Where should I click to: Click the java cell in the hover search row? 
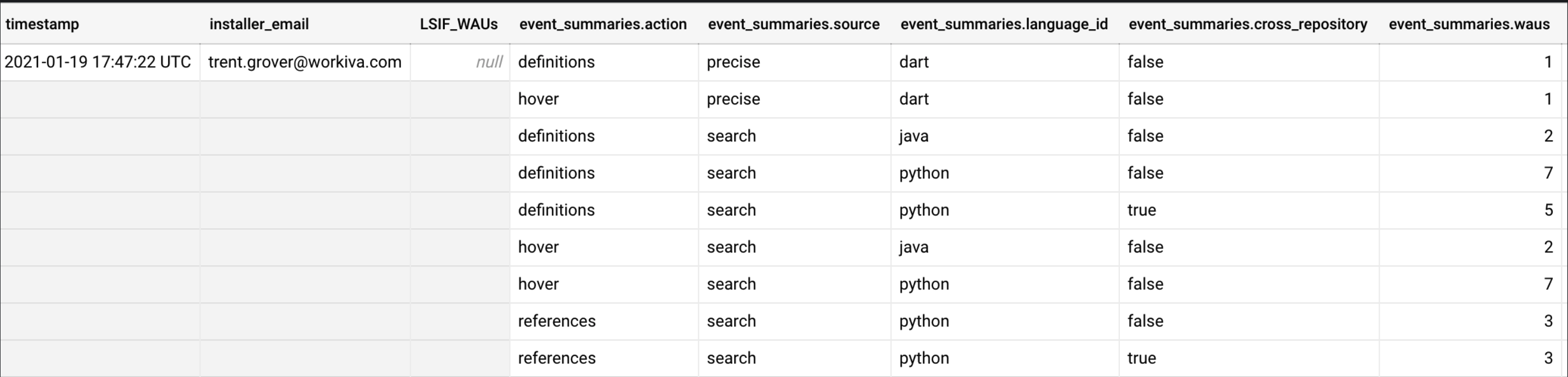(x=914, y=247)
